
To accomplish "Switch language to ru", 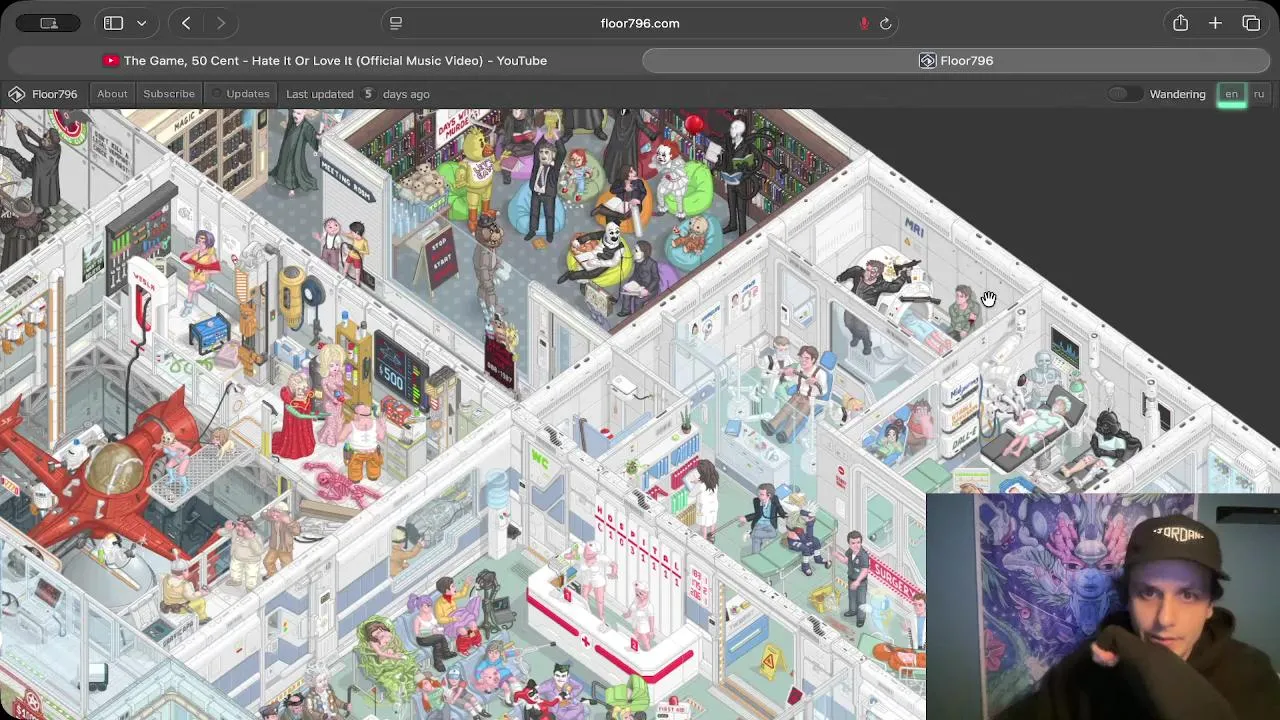I will [1259, 94].
